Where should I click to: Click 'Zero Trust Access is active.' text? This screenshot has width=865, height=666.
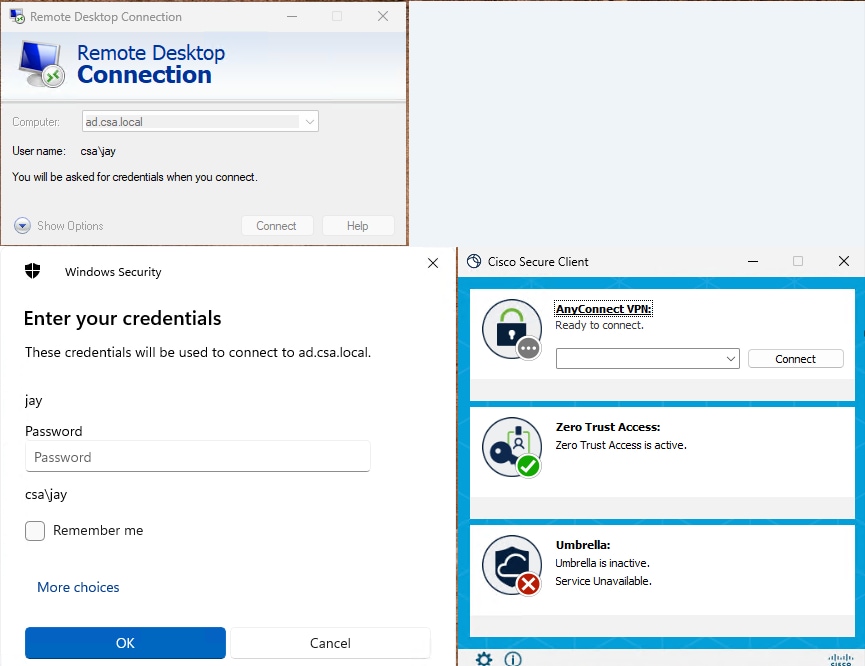pyautogui.click(x=621, y=445)
